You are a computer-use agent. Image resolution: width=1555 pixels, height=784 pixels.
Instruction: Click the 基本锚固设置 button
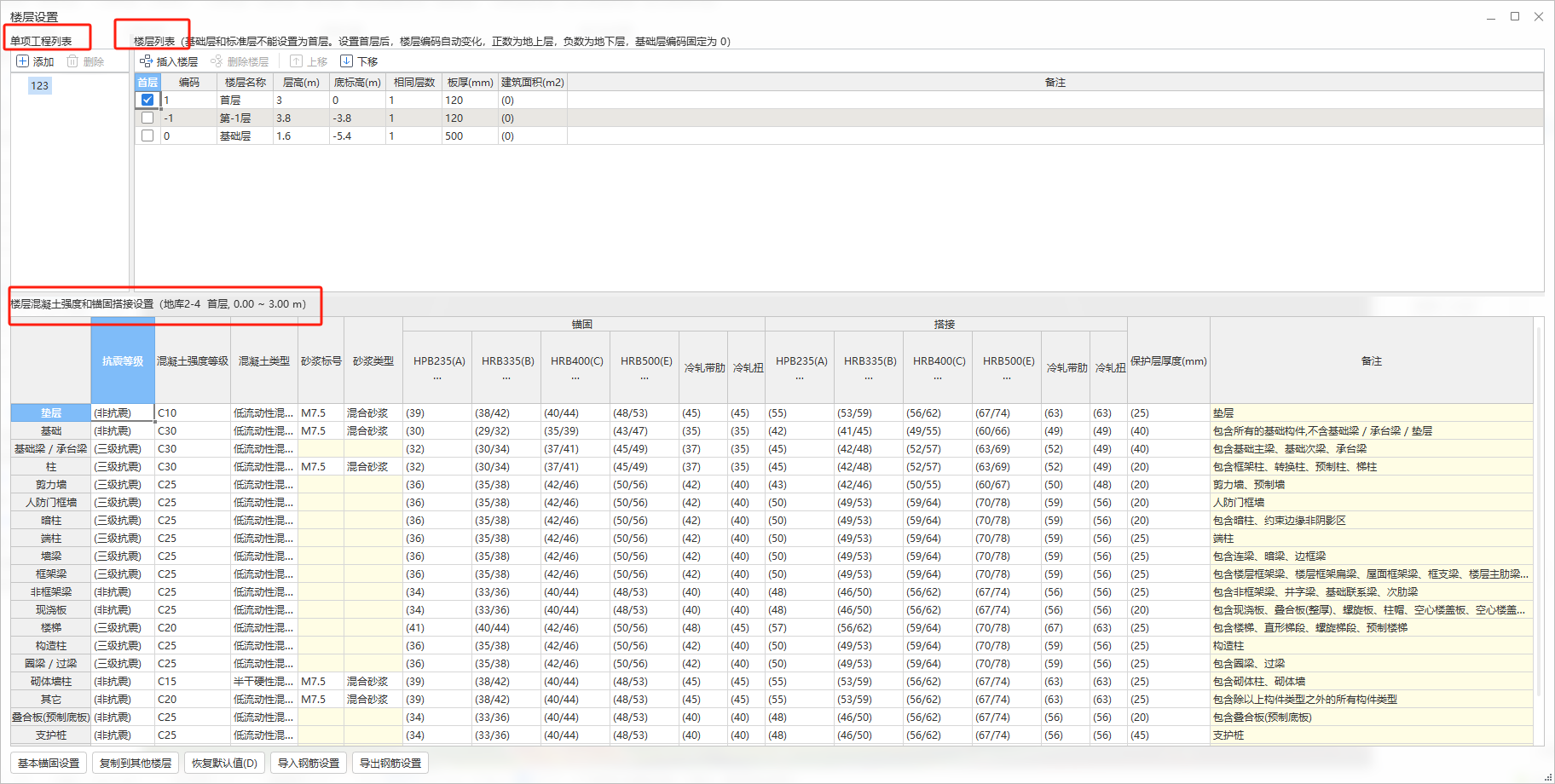point(49,763)
